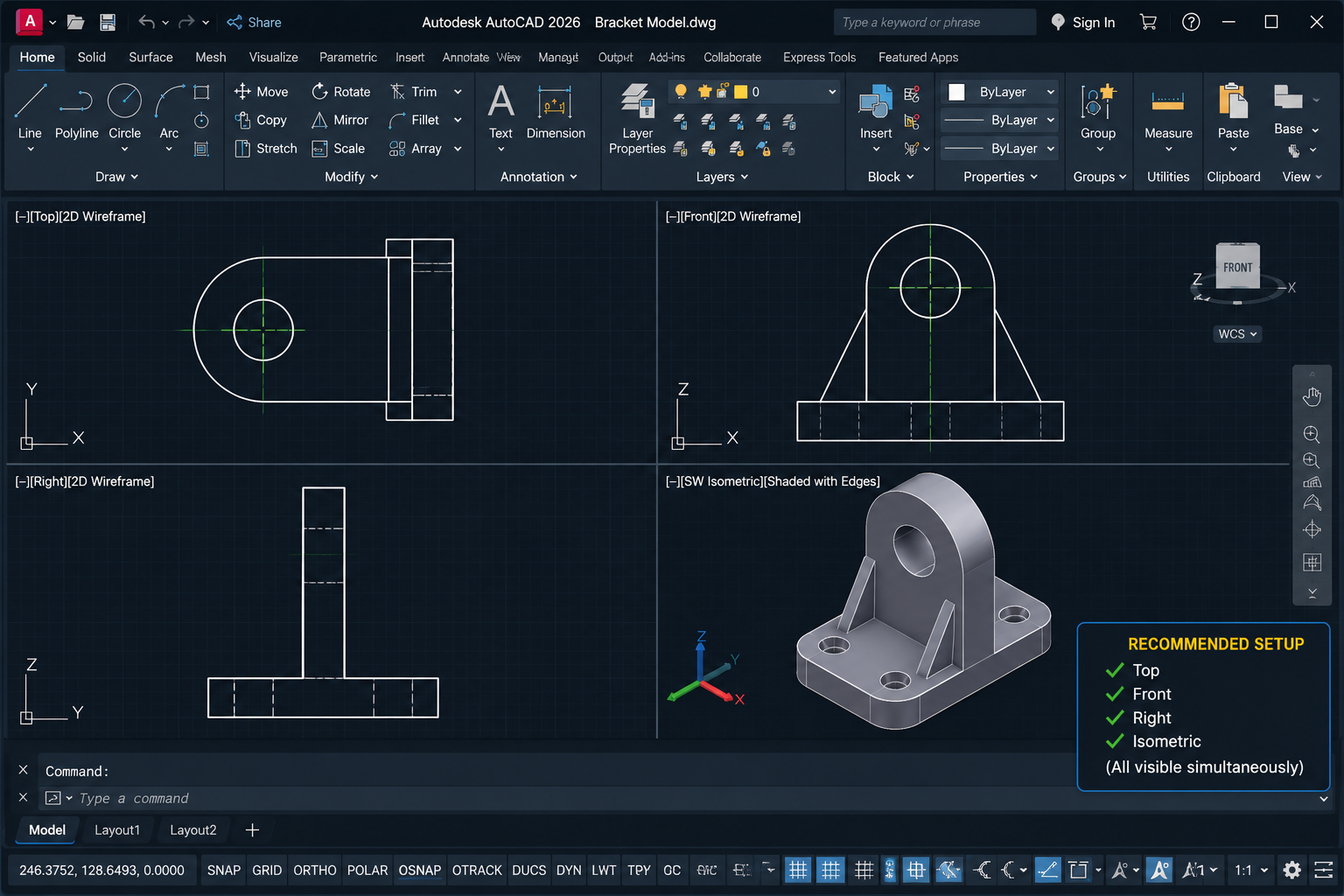Image resolution: width=1344 pixels, height=896 pixels.
Task: Toggle DYN dynamic input
Action: pos(569,870)
